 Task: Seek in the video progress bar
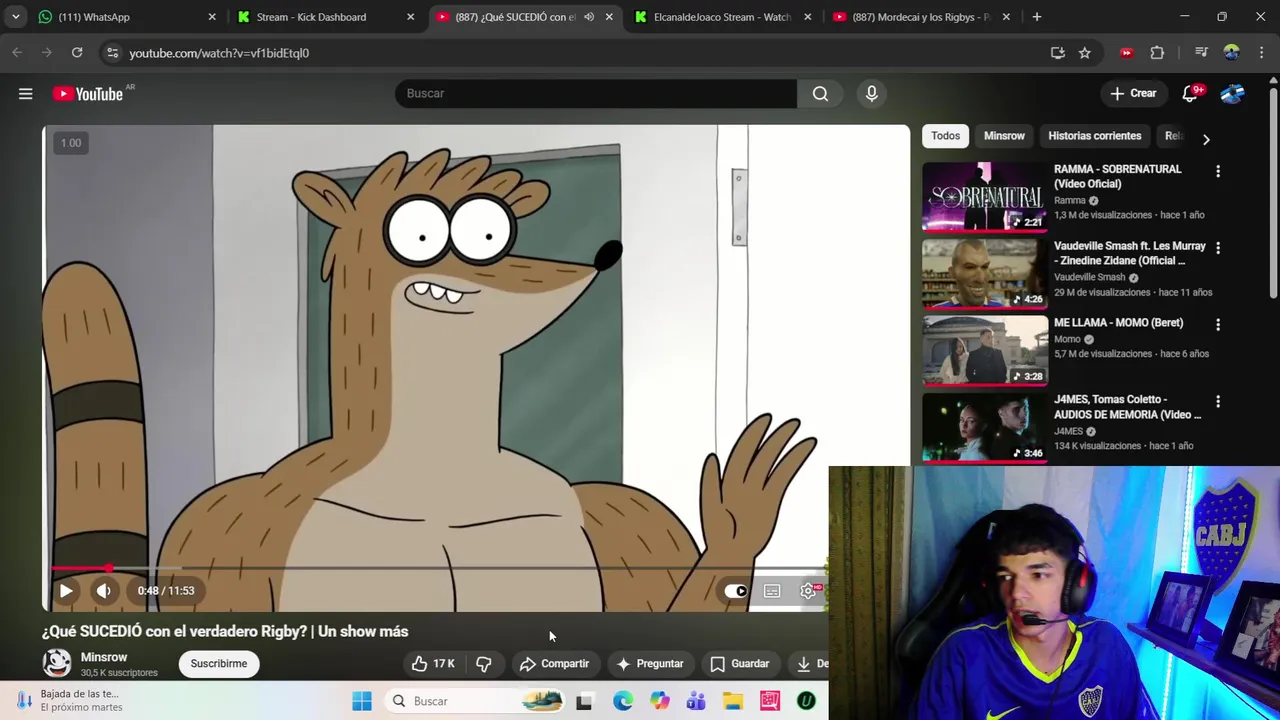point(436,568)
